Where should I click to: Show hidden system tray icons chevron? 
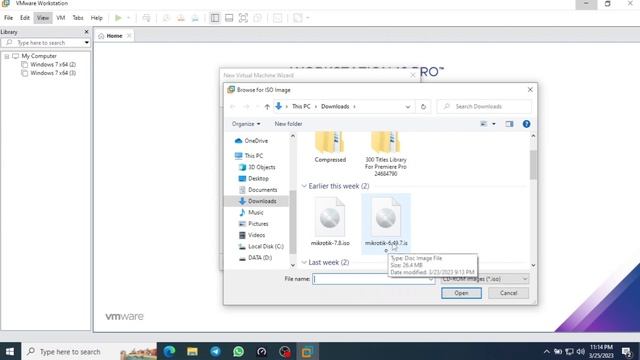547,351
